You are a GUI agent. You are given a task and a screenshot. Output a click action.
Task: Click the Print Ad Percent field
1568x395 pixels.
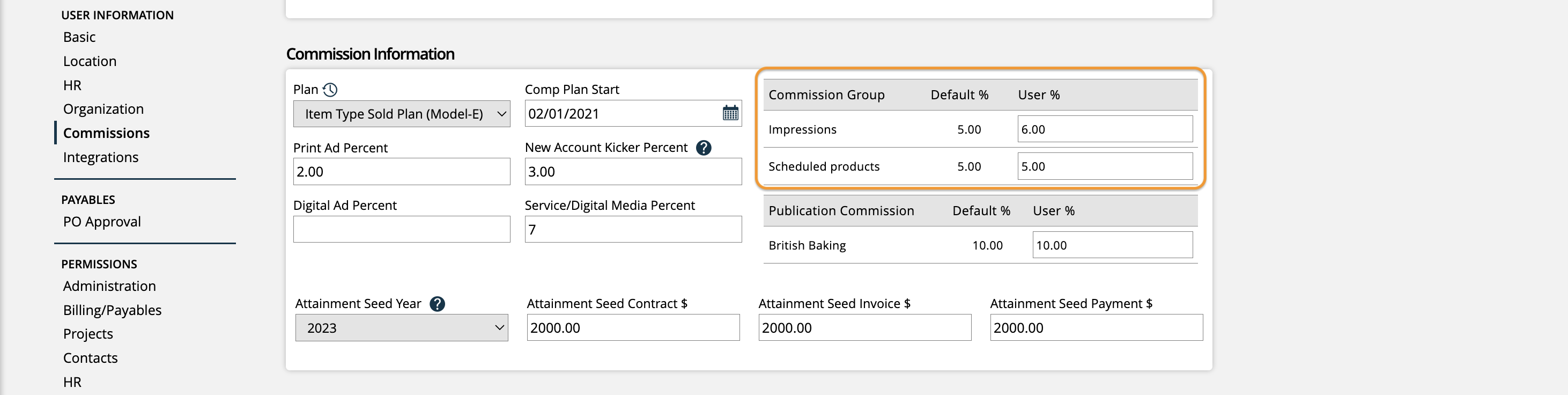pyautogui.click(x=402, y=172)
